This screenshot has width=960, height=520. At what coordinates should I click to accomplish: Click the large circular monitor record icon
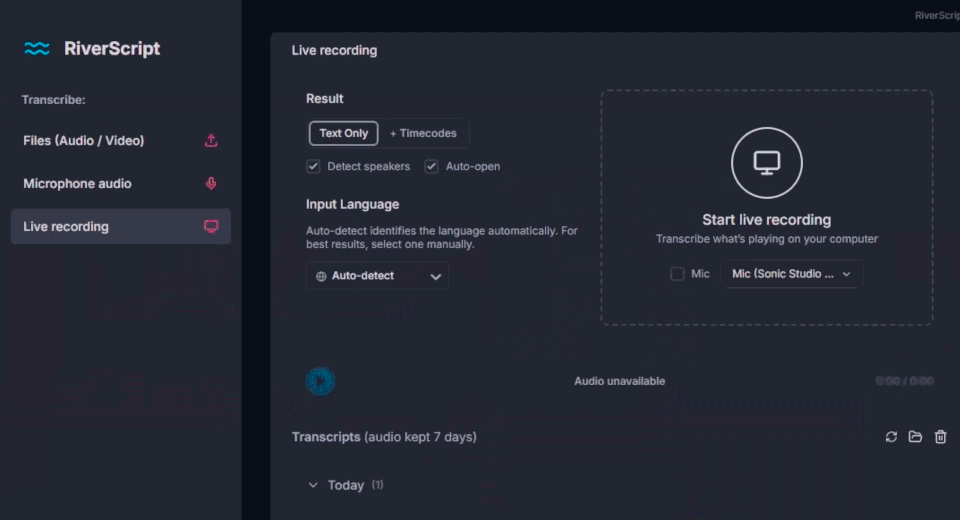[x=767, y=163]
